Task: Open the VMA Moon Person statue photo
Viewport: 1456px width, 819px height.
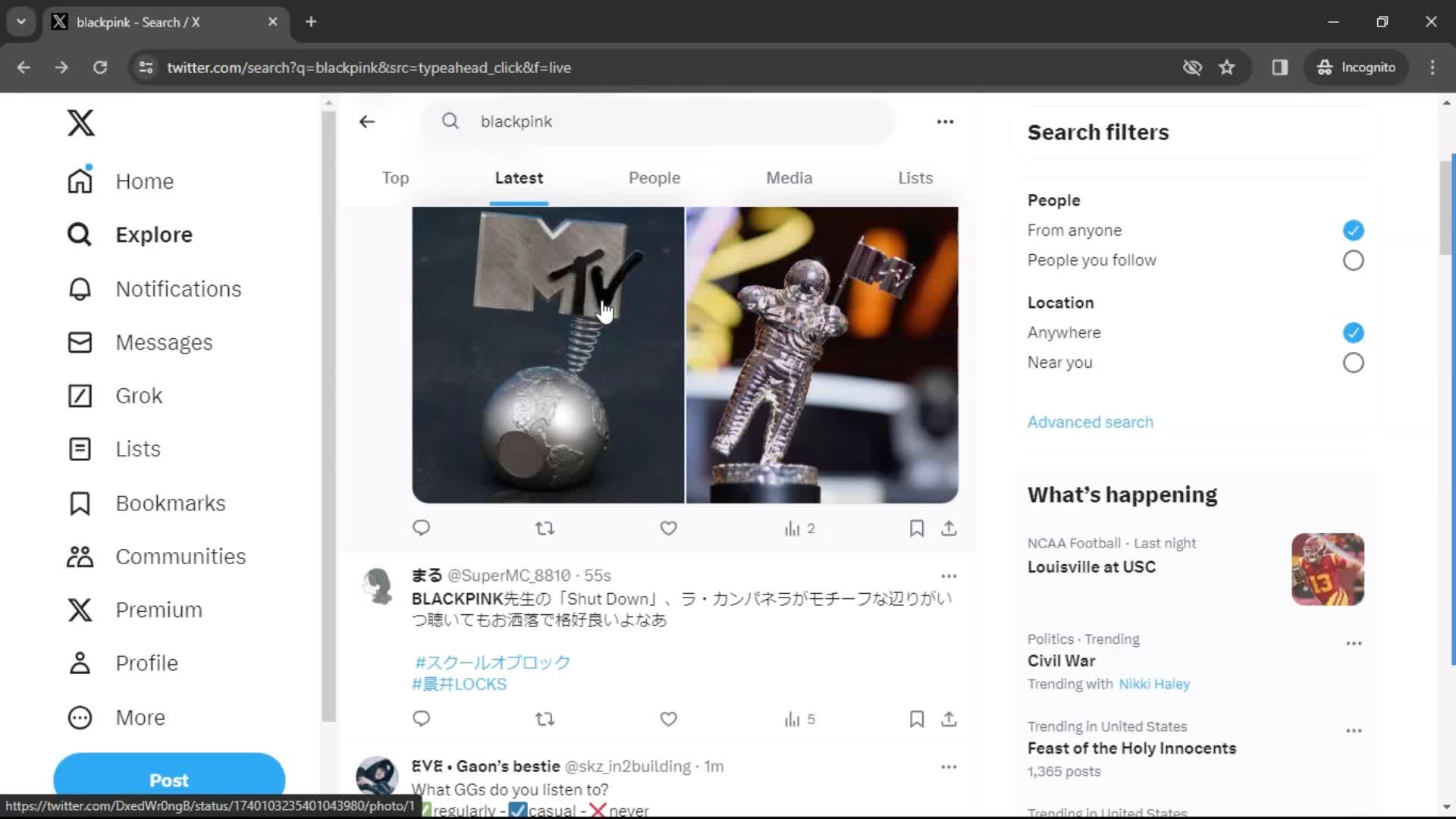Action: tap(822, 355)
